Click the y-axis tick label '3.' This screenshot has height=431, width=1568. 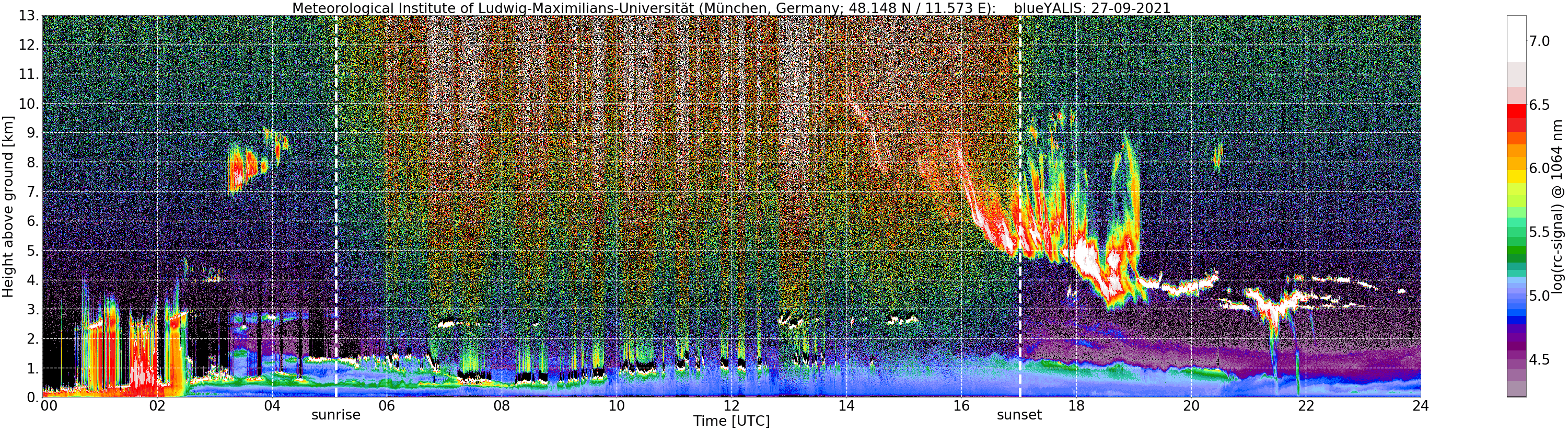pos(32,310)
